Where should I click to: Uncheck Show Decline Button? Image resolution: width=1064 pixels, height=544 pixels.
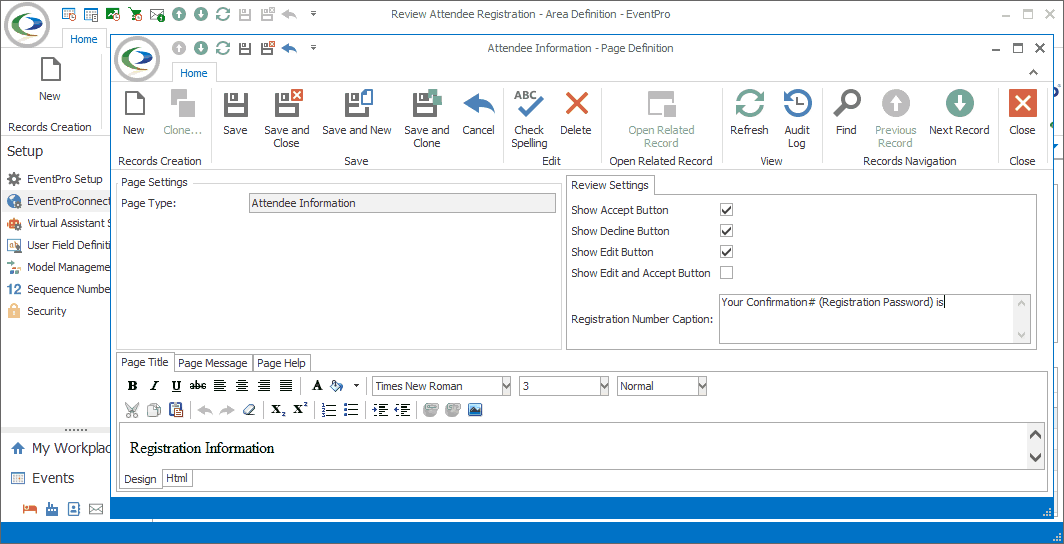pos(726,231)
